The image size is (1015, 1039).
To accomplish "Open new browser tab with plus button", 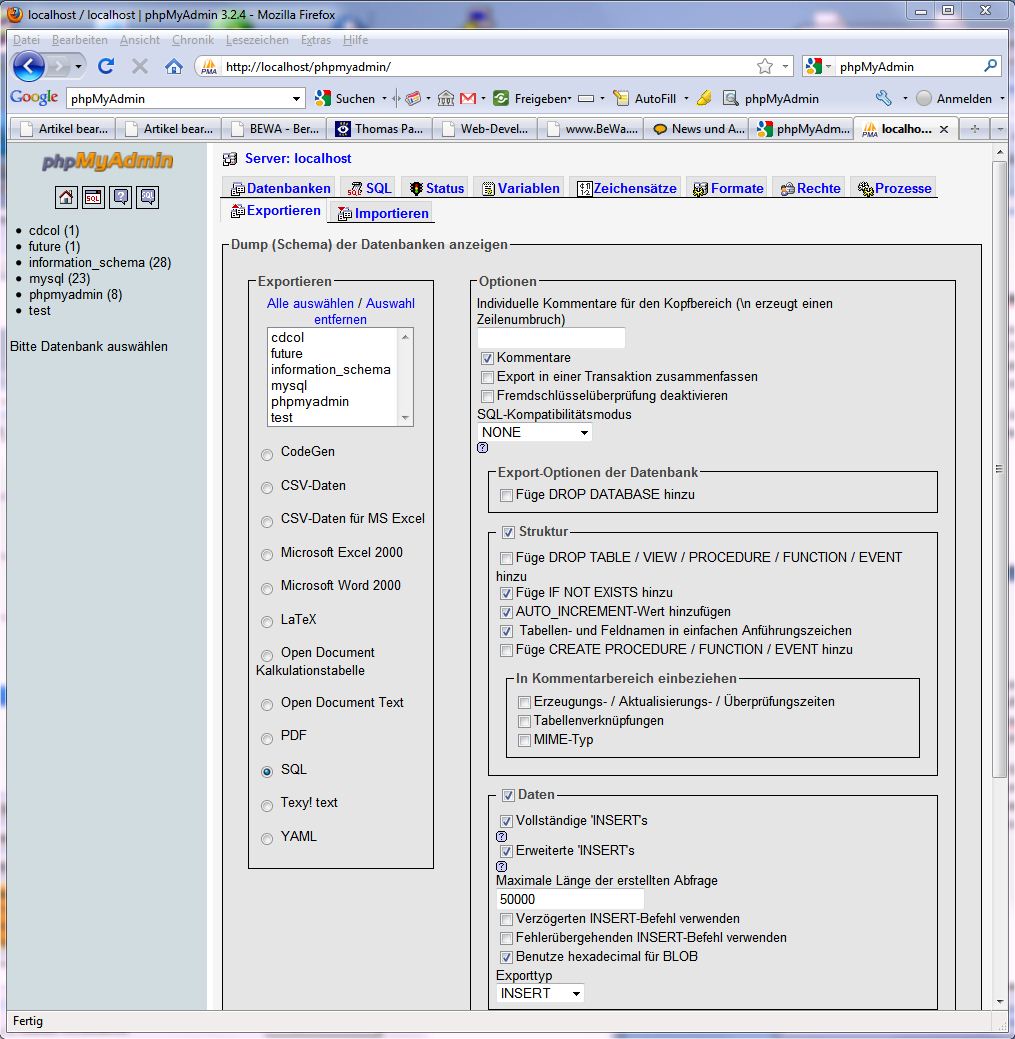I will [x=975, y=129].
